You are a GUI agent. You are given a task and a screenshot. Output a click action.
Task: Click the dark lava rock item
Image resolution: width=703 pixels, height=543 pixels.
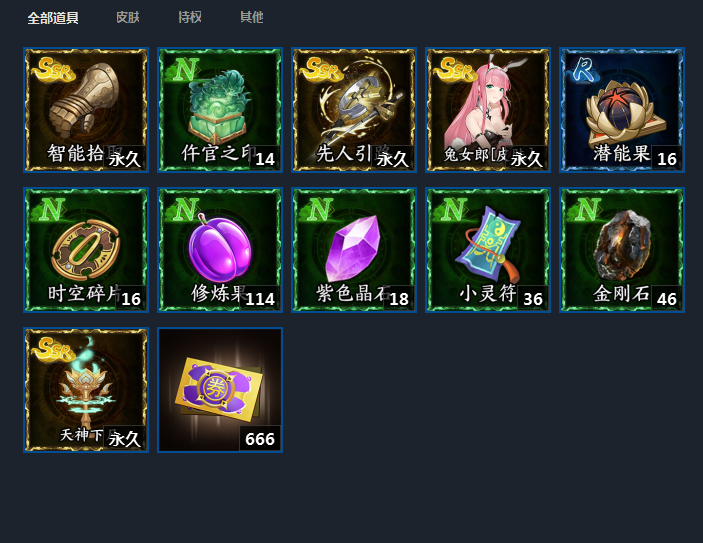click(622, 250)
